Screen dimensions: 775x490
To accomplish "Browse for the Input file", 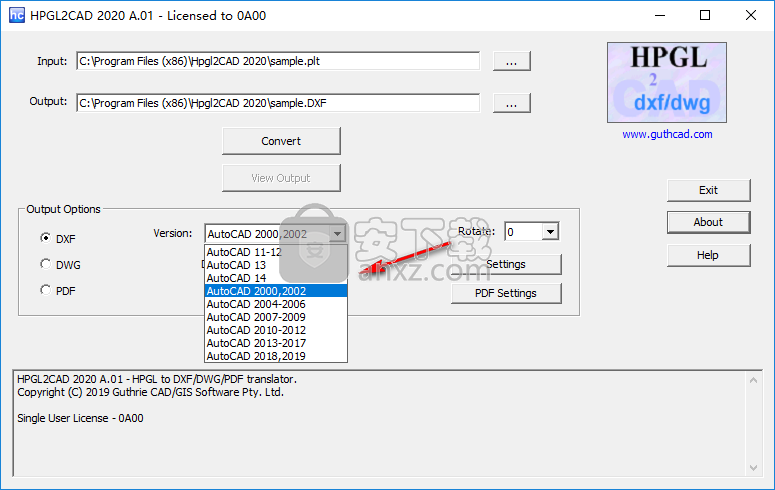I will (512, 61).
